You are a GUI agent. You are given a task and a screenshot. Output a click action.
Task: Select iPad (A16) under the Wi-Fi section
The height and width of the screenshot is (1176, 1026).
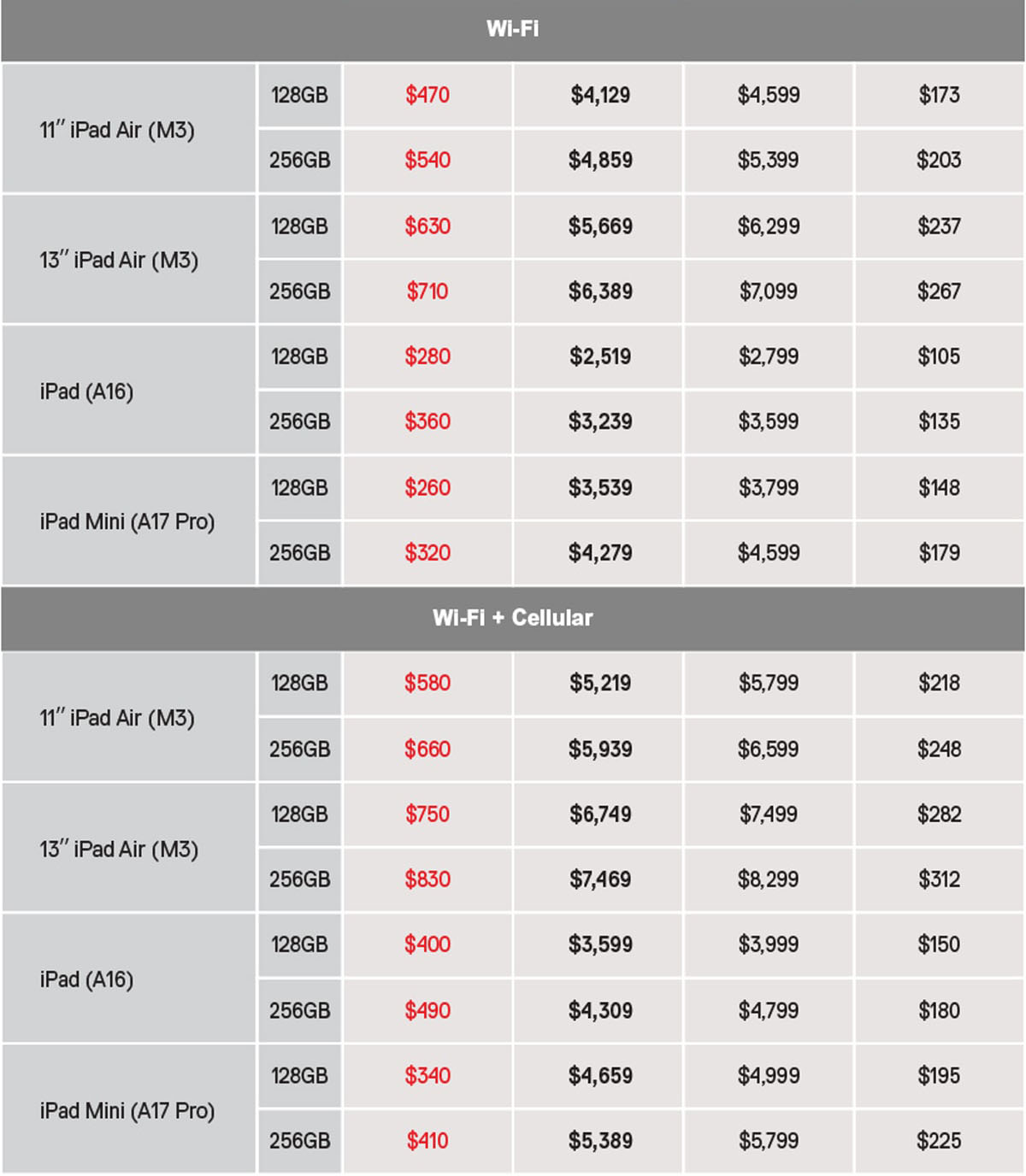(86, 391)
